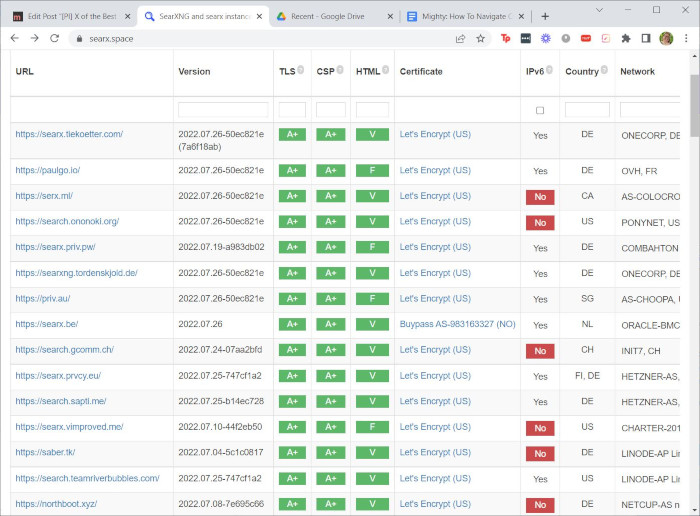Open https://searx.tiekoetter.com/ link
This screenshot has height=516, width=700.
[69, 134]
